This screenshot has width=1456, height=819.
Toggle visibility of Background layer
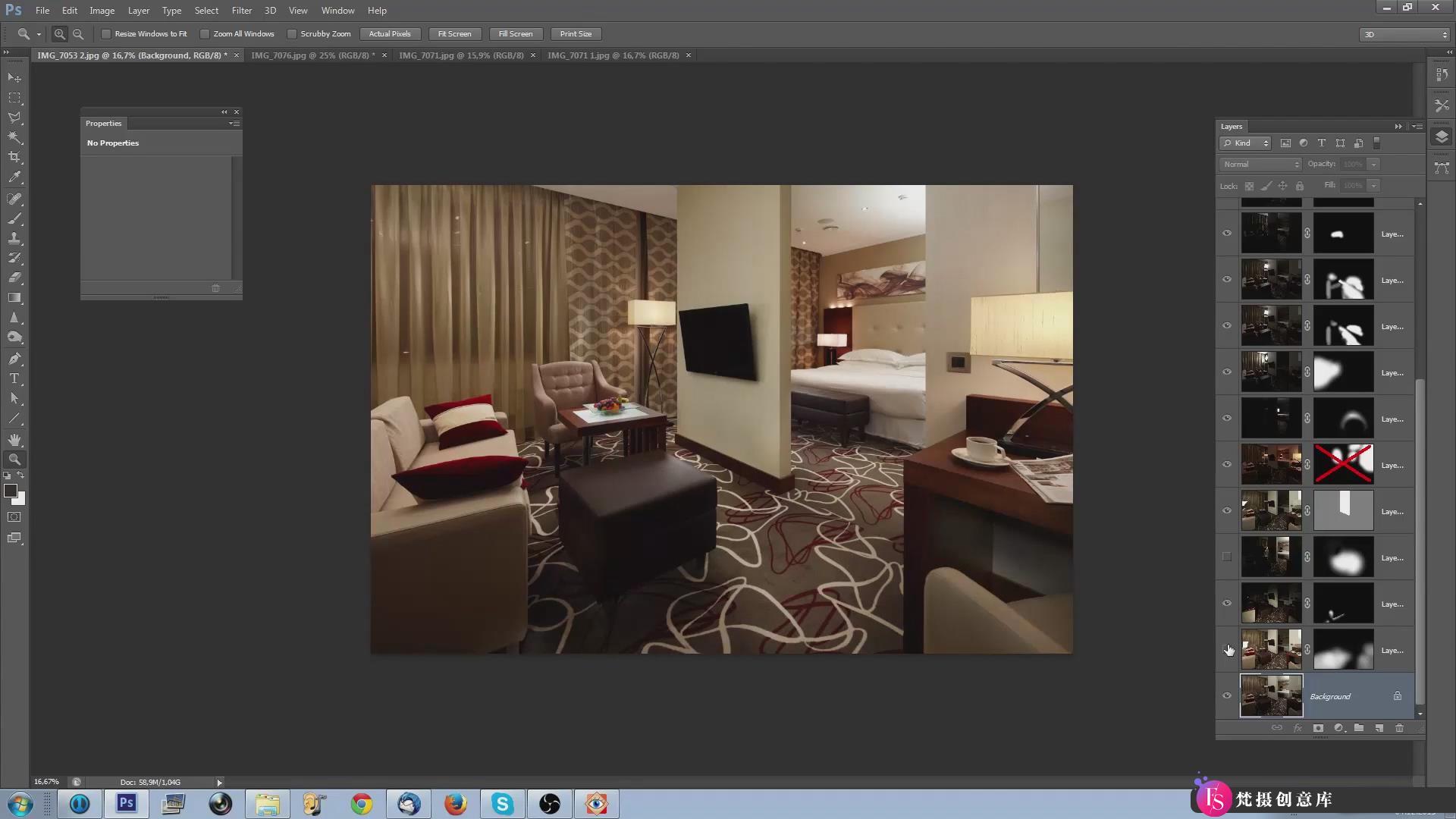[1227, 696]
